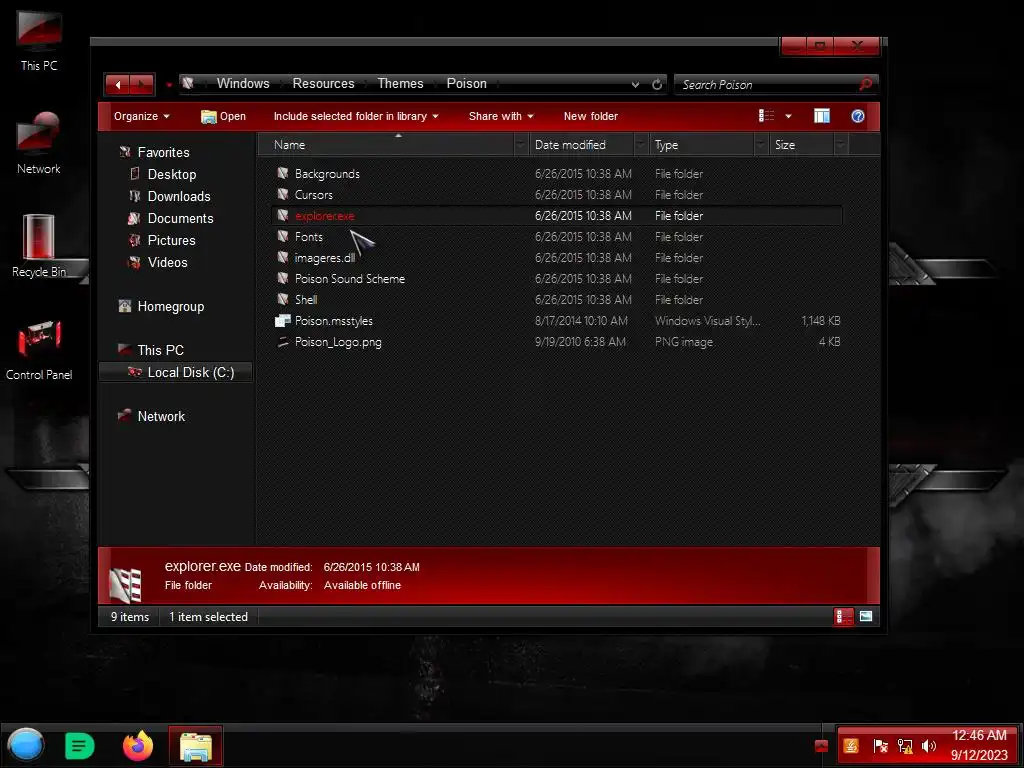Open the Share with menu
The width and height of the screenshot is (1024, 768).
point(501,116)
